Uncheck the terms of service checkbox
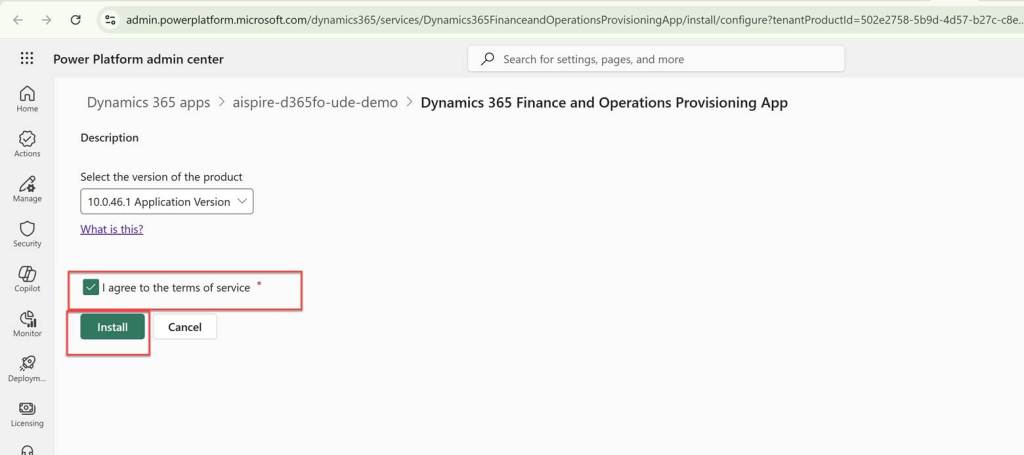The height and width of the screenshot is (455, 1024). point(91,288)
